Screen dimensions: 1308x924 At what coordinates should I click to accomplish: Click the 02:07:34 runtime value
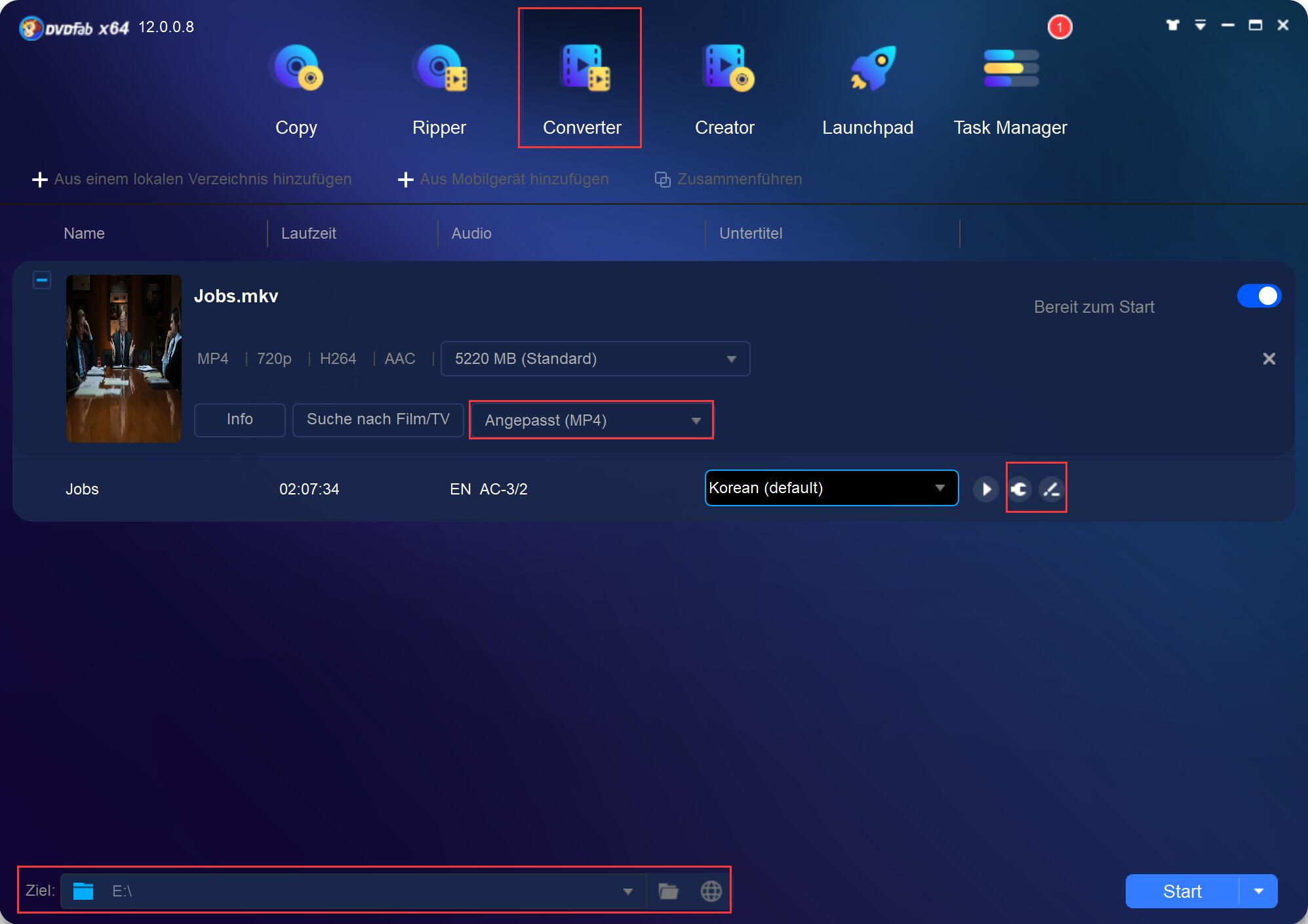tap(309, 489)
